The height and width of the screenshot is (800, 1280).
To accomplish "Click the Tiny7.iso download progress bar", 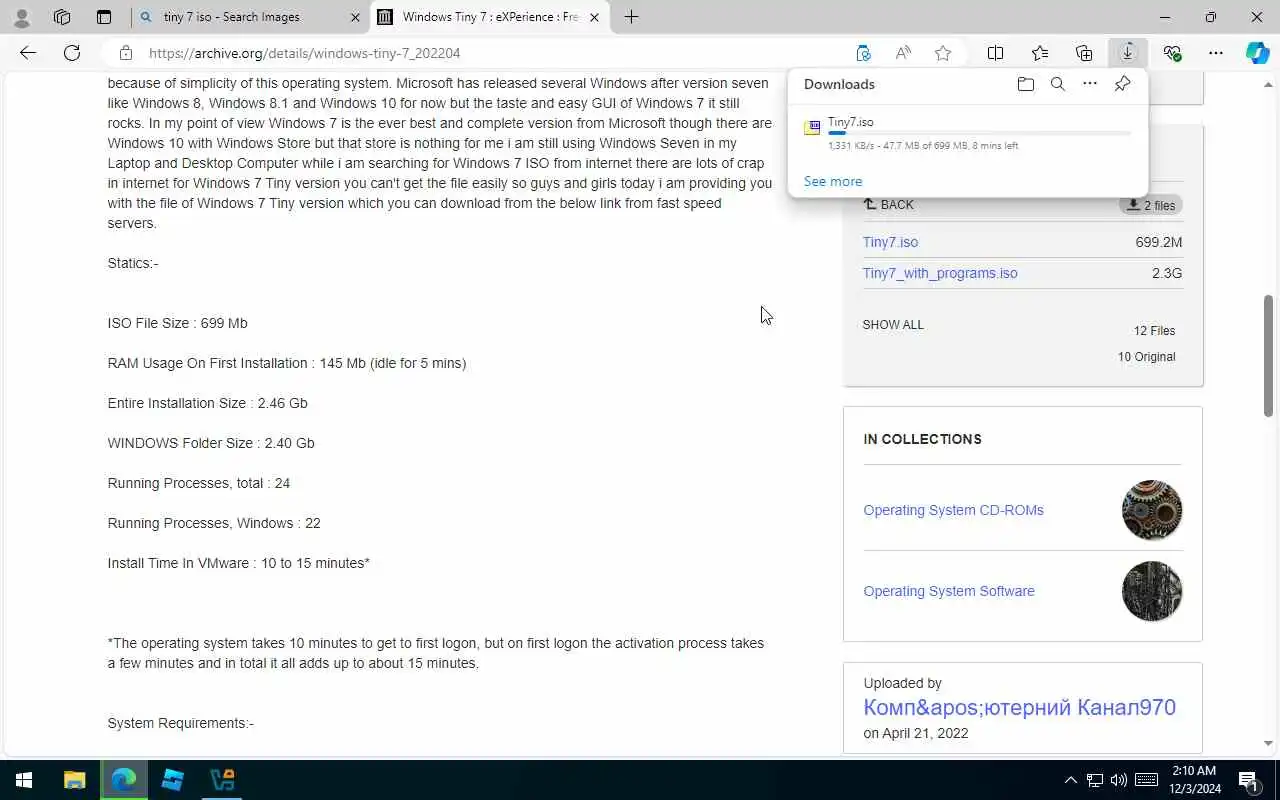I will click(980, 133).
